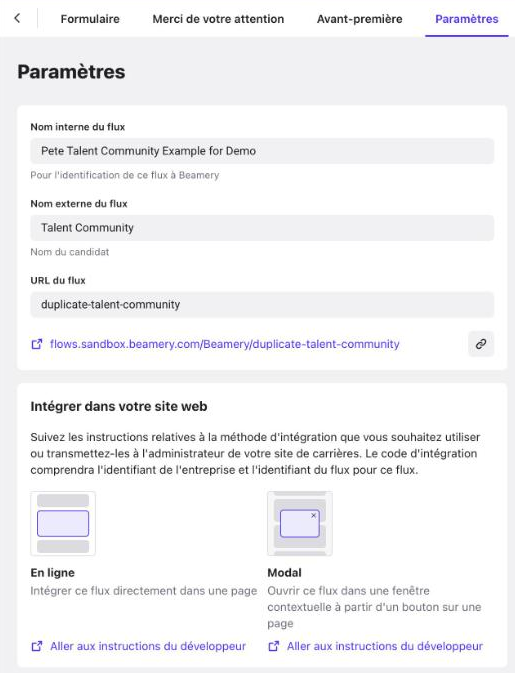This screenshot has height=673, width=515.
Task: Click external-link icon beside flows.sandbox.beamery.com URL
Action: coord(37,344)
